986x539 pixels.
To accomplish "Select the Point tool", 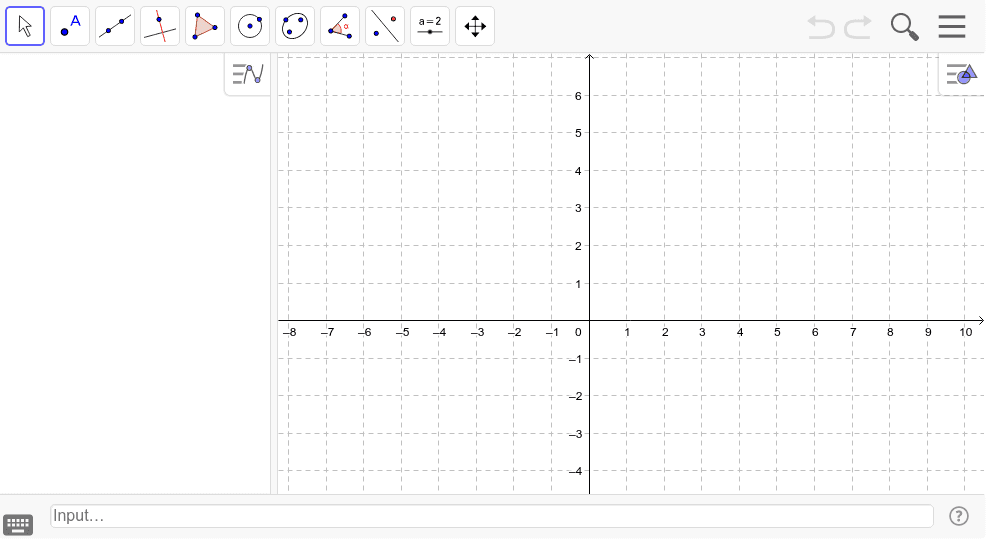I will [70, 26].
